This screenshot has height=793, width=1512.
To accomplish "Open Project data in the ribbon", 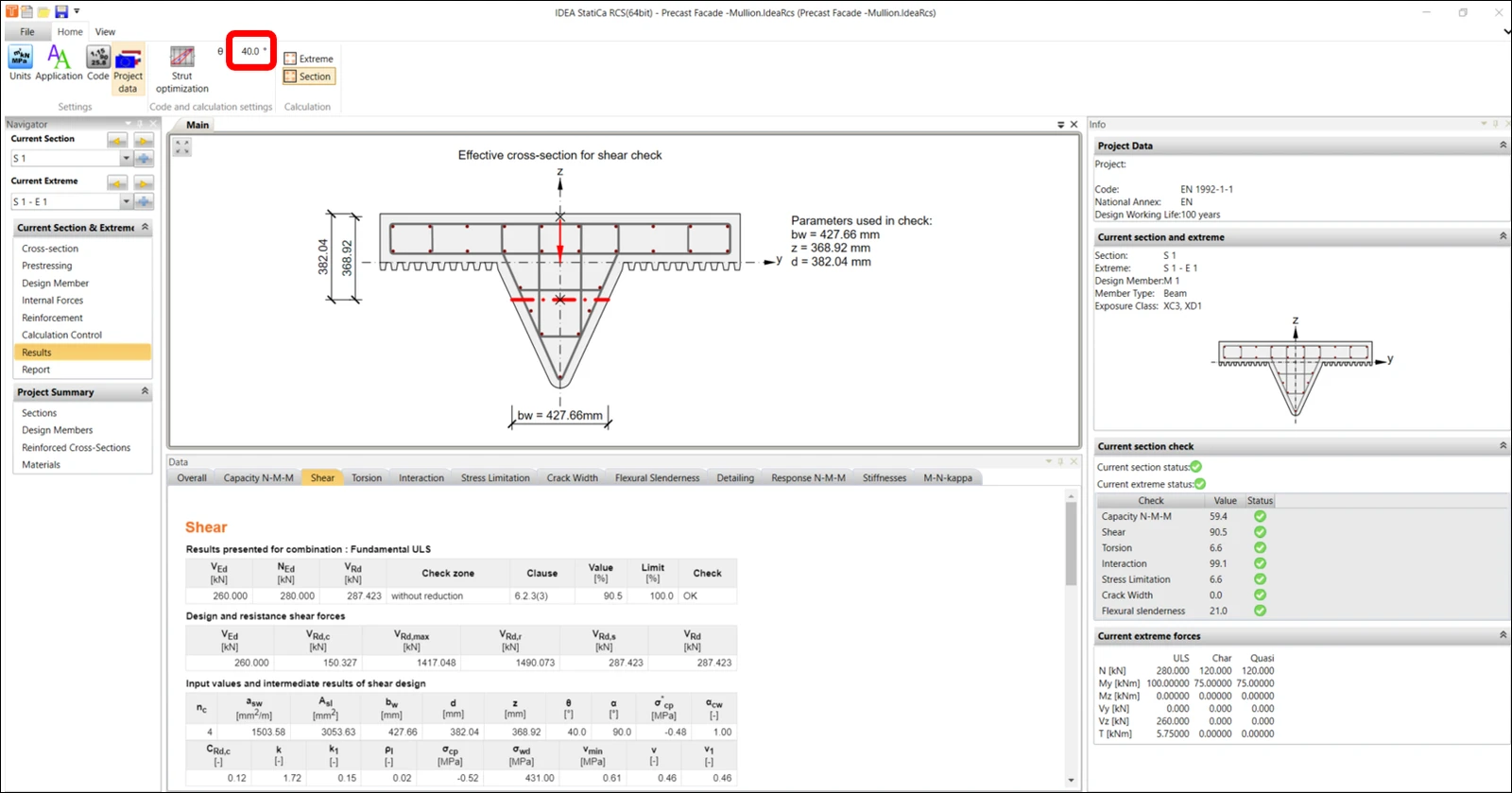I will [128, 69].
